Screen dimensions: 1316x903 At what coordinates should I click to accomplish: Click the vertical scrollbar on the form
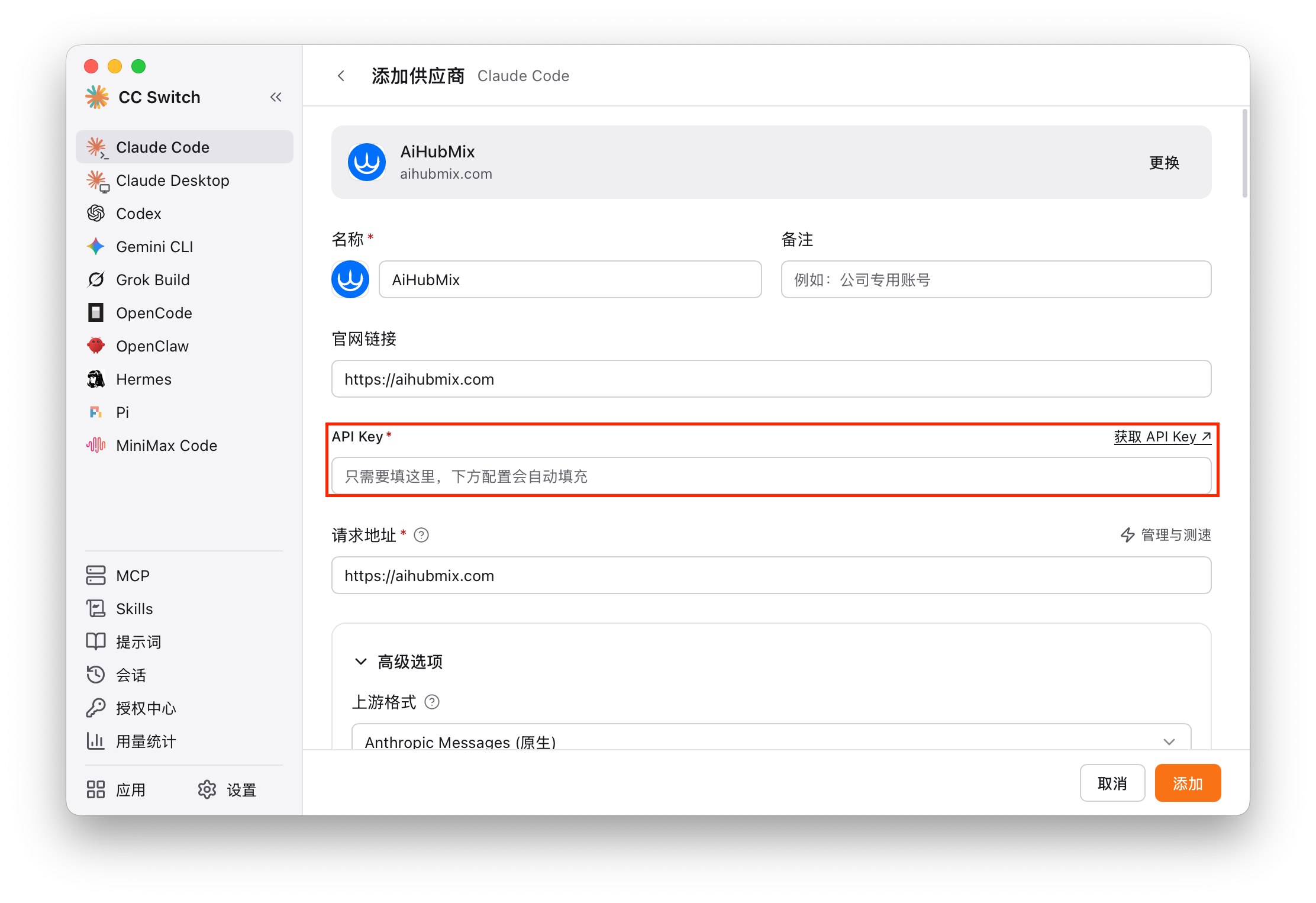[1245, 154]
